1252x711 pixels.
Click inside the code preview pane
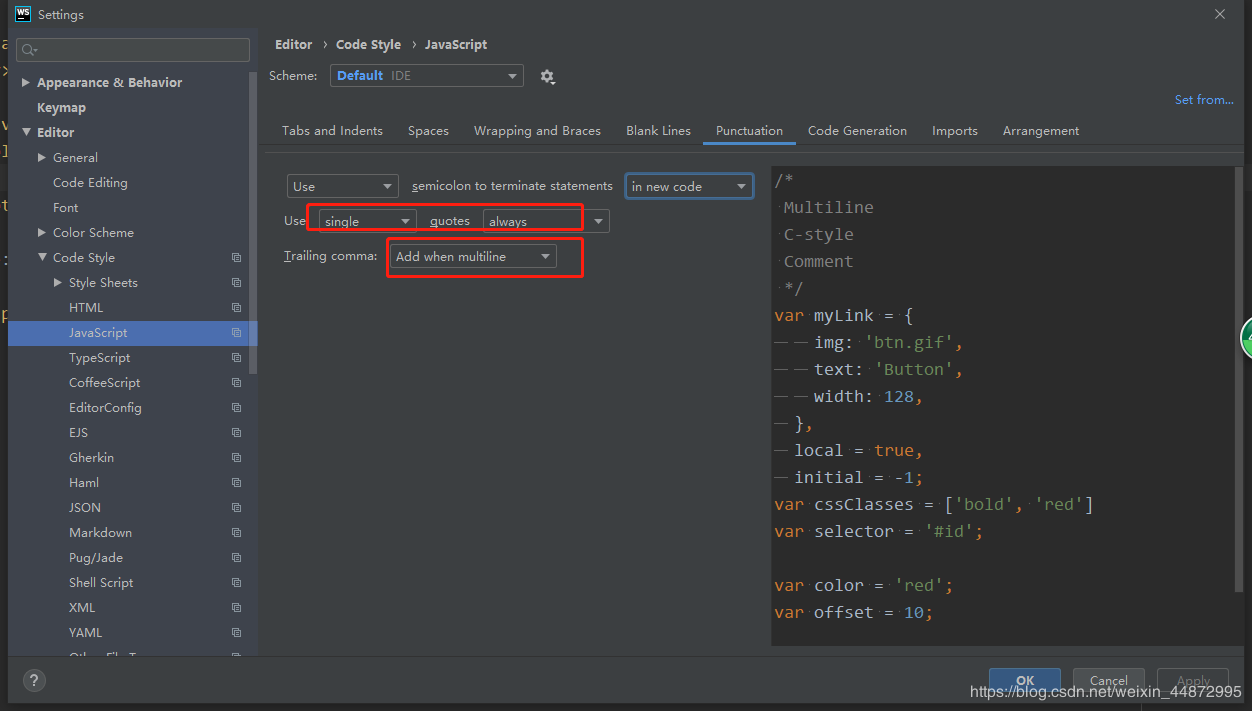pos(1003,405)
